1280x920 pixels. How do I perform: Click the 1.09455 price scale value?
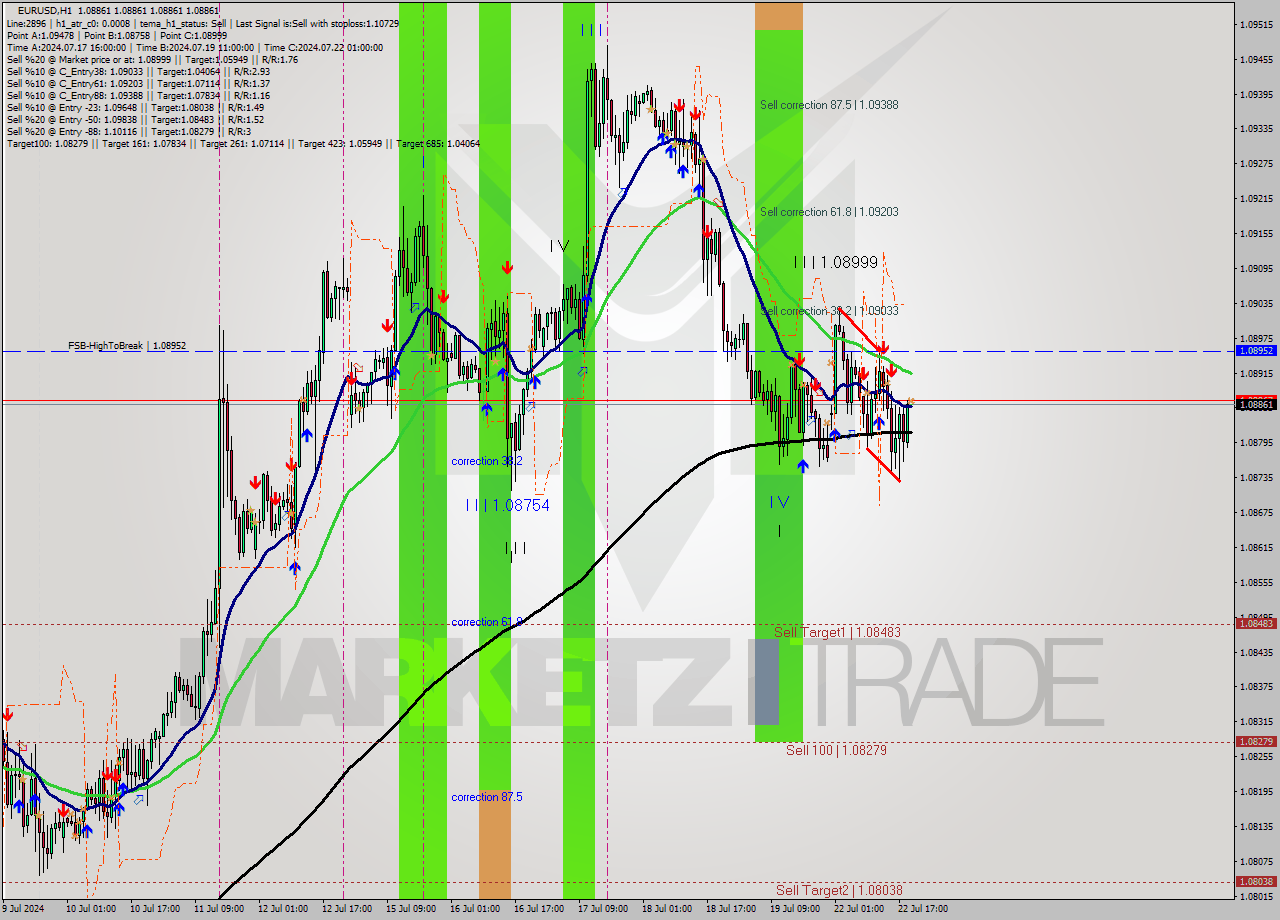coord(1256,59)
